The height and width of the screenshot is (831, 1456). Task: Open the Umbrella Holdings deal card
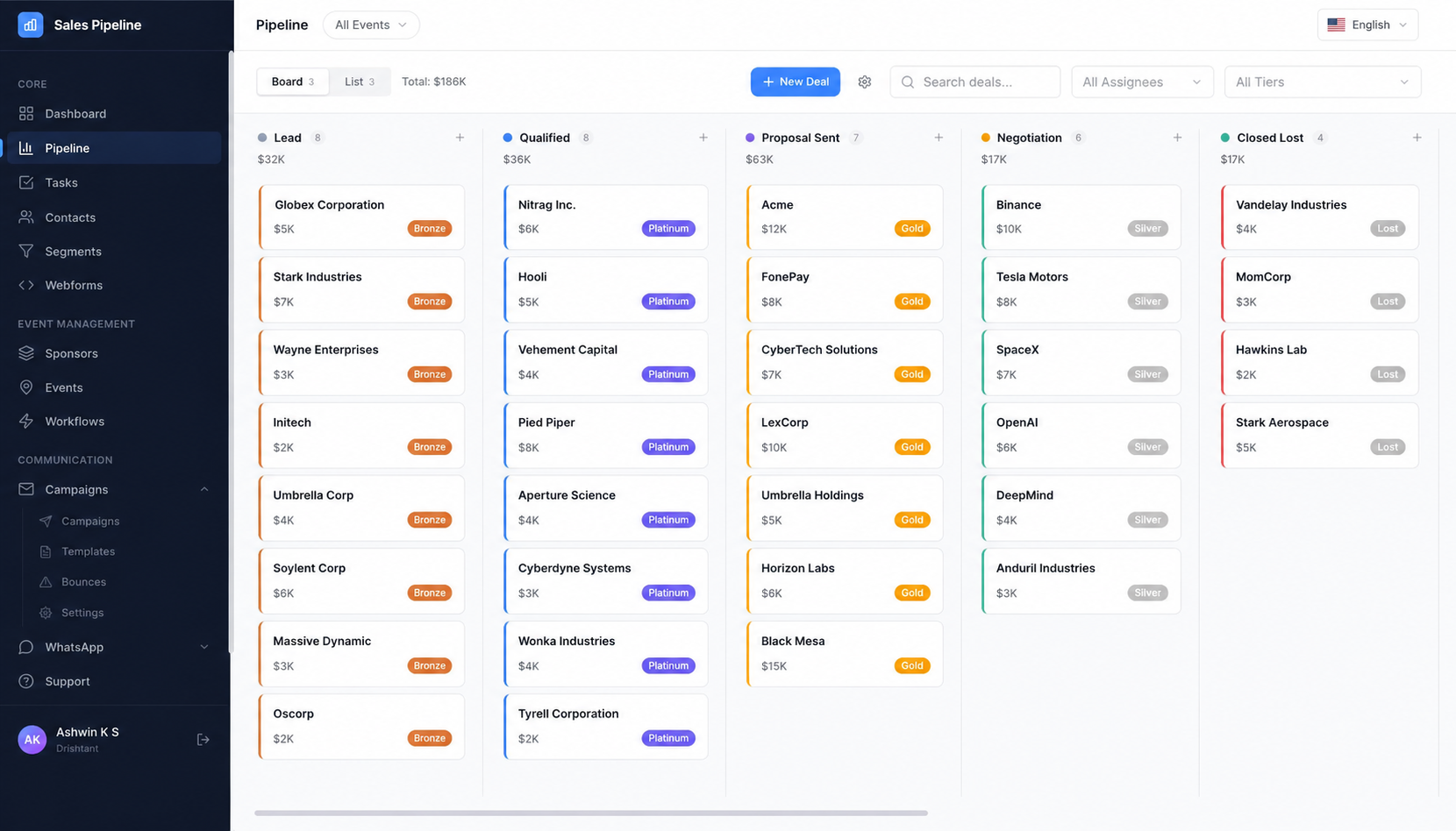point(845,508)
